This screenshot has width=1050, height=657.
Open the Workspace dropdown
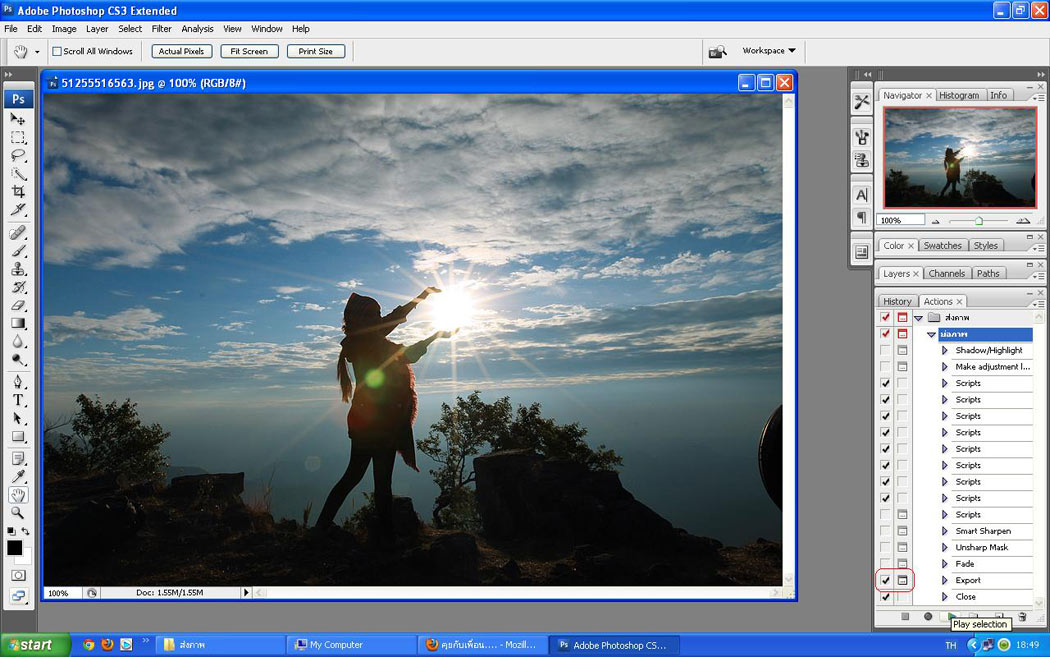pyautogui.click(x=768, y=51)
